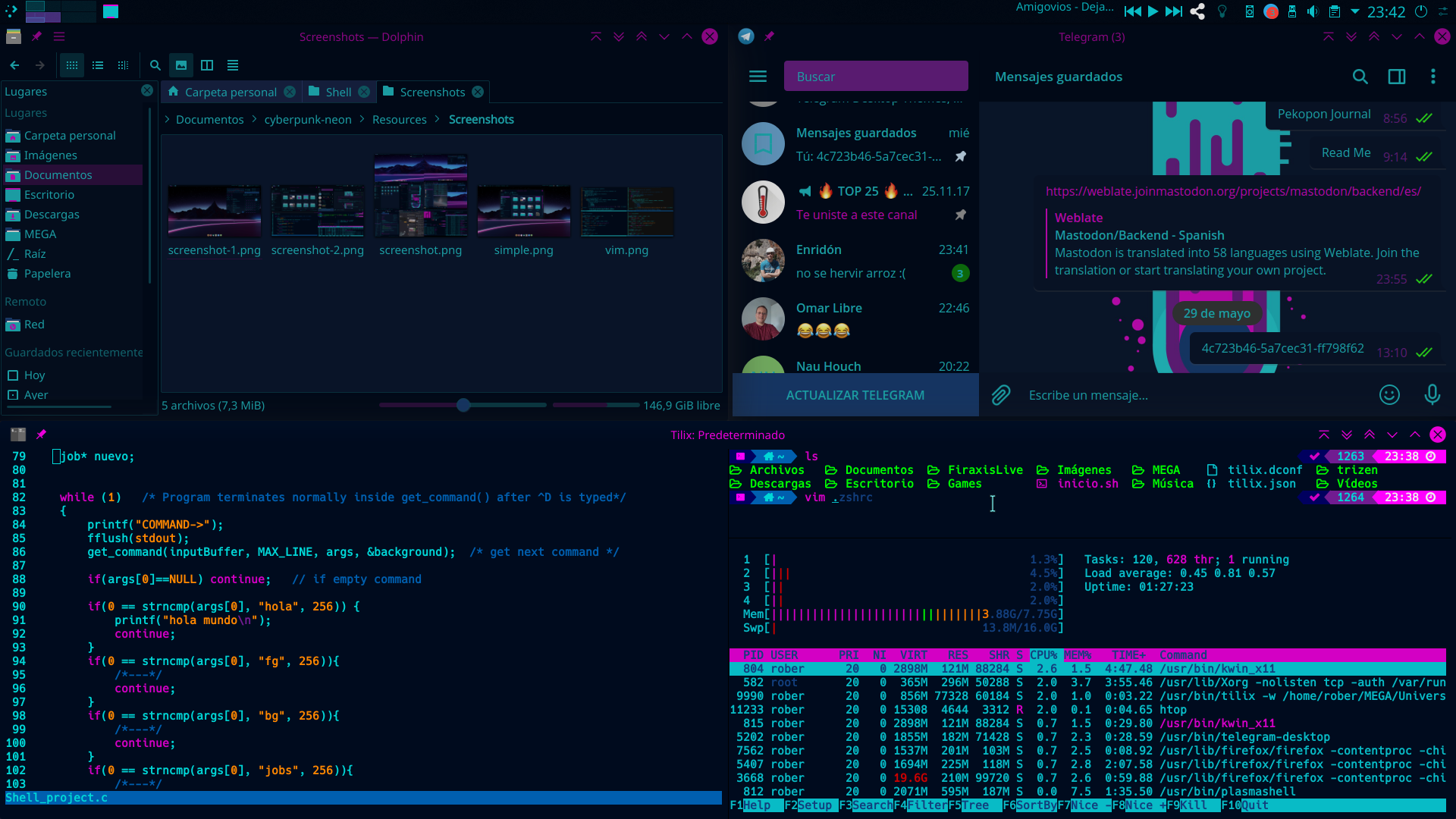Go back in Dolphin navigation
The height and width of the screenshot is (819, 1456).
(14, 65)
